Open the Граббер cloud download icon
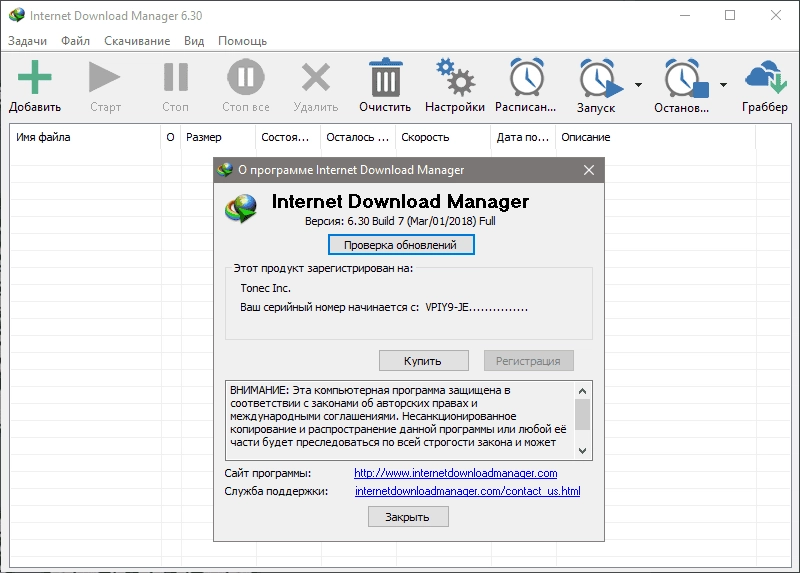Screen dimensions: 800x573 [x=765, y=77]
